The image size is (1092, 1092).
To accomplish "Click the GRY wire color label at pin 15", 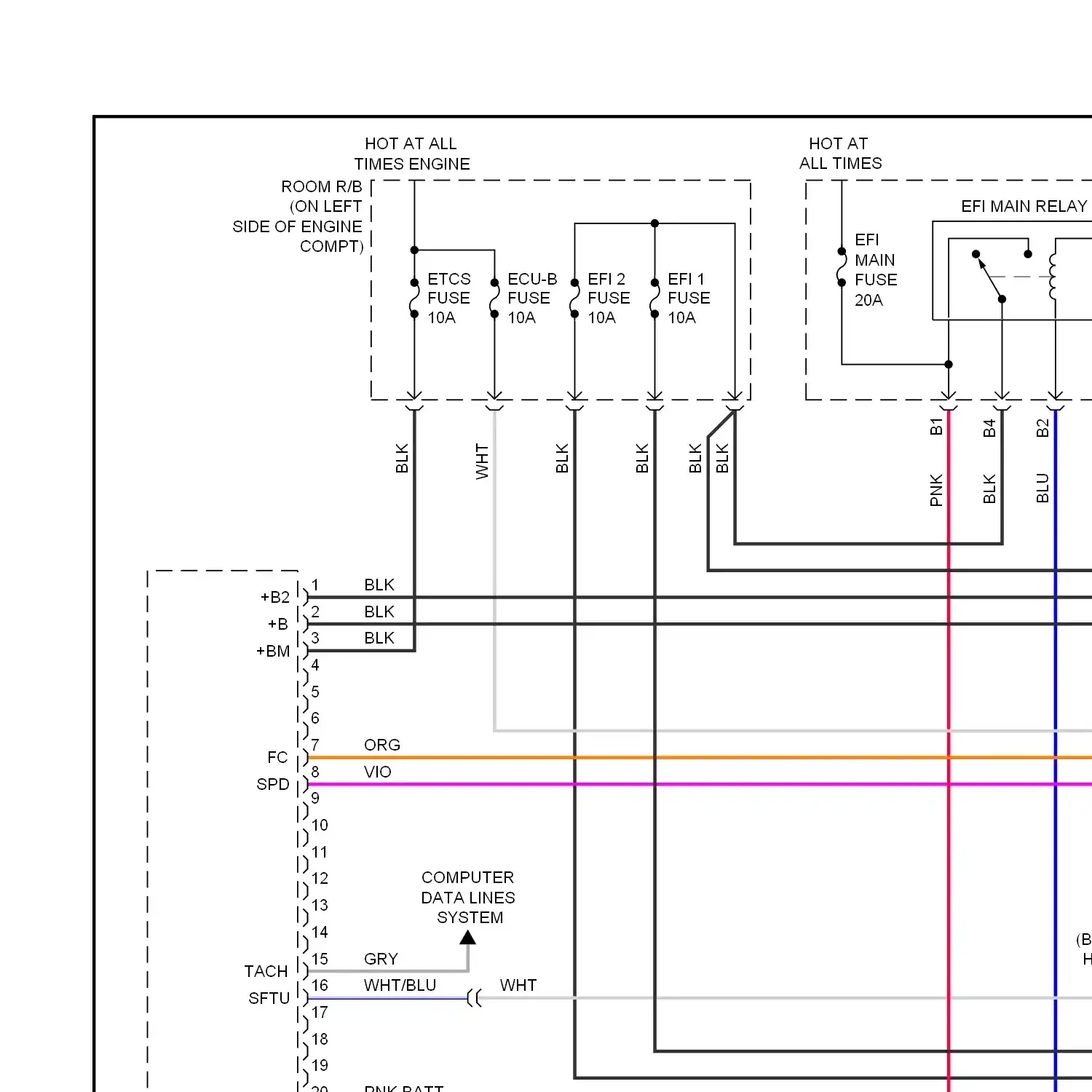I will pyautogui.click(x=381, y=959).
